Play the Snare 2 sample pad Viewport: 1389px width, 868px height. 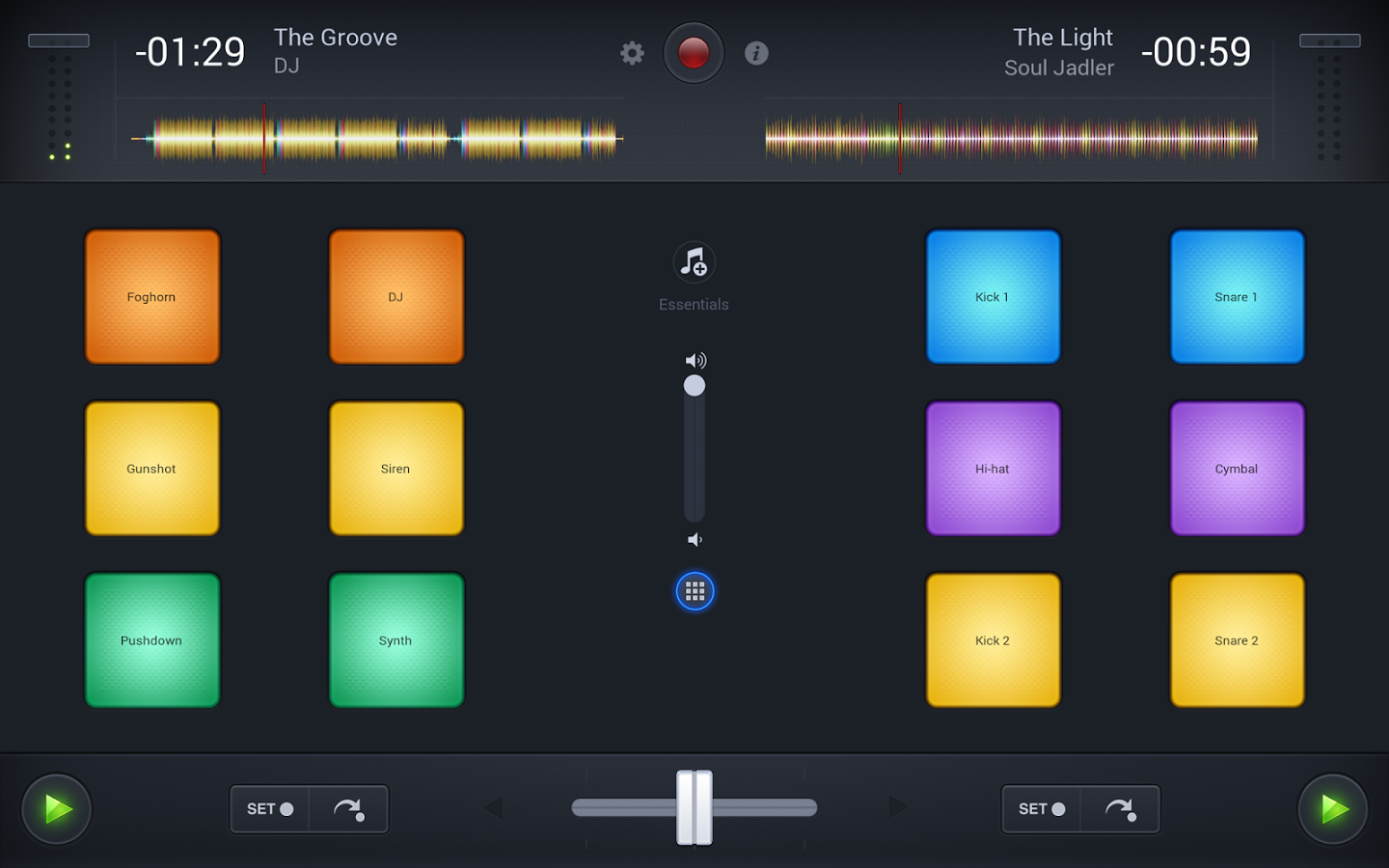pos(1237,639)
